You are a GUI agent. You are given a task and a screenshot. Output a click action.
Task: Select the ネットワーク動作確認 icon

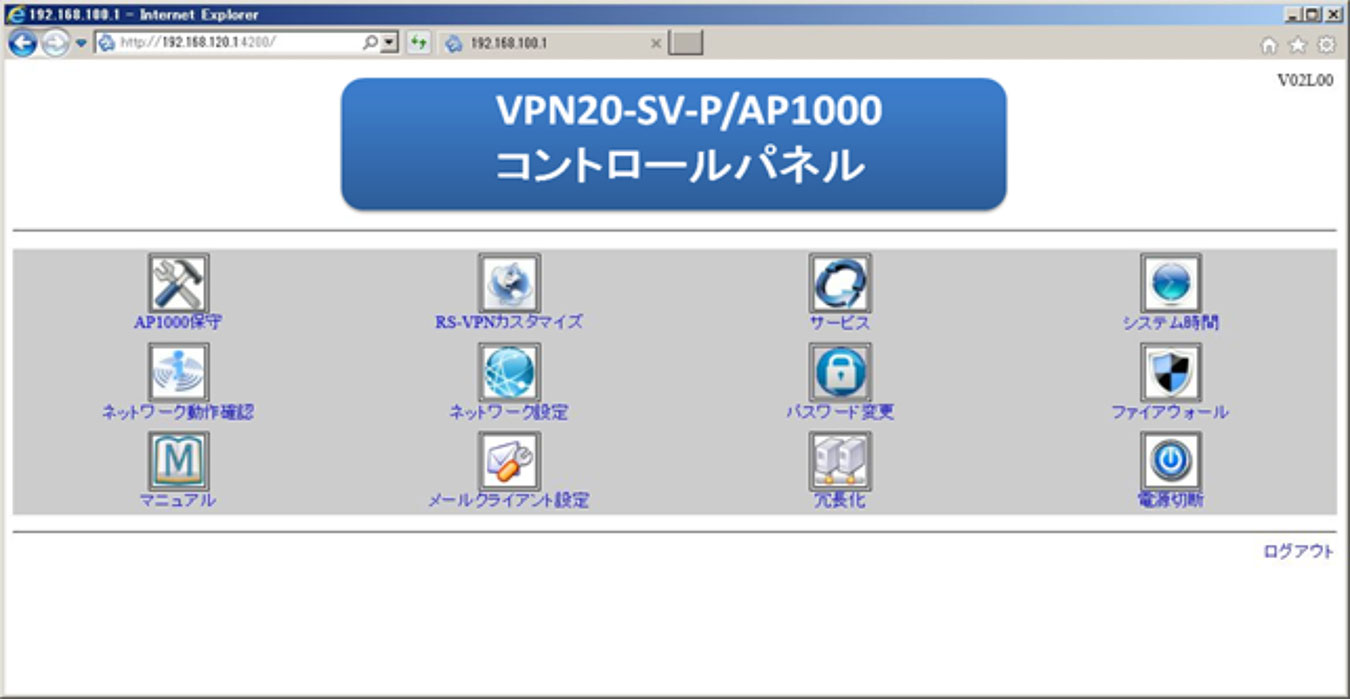(178, 373)
